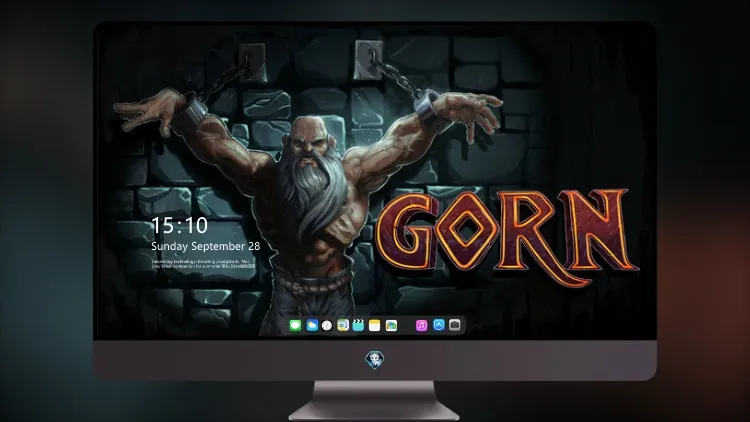This screenshot has height=422, width=750.
Task: Open the Clock app in the dock
Action: pyautogui.click(x=327, y=325)
